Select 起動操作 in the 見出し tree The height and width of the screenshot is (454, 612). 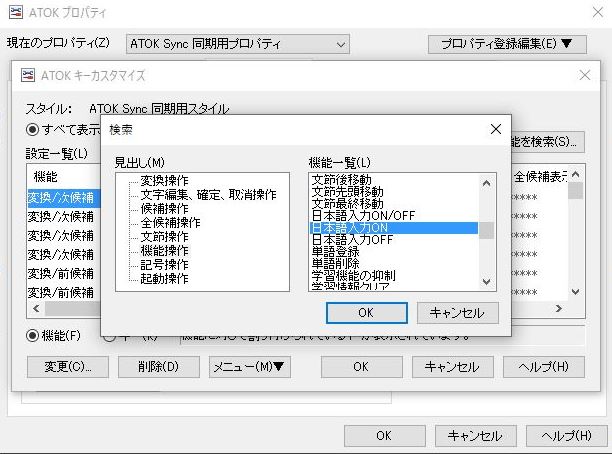point(164,278)
